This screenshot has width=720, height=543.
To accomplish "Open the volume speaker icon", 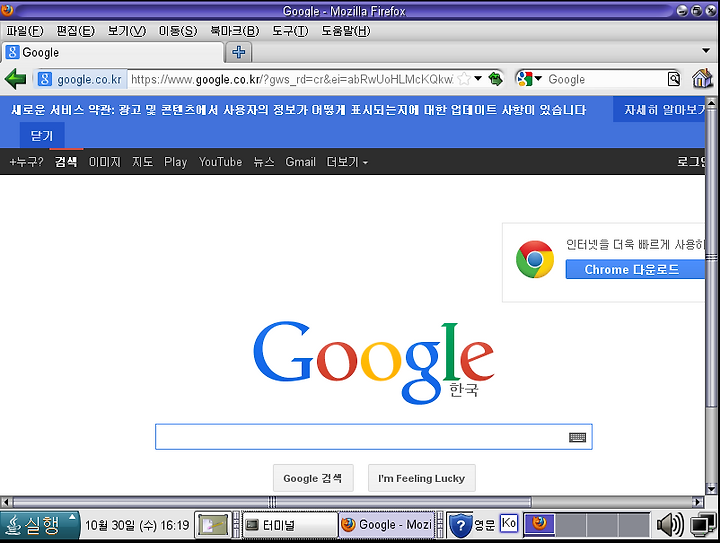I will point(669,525).
